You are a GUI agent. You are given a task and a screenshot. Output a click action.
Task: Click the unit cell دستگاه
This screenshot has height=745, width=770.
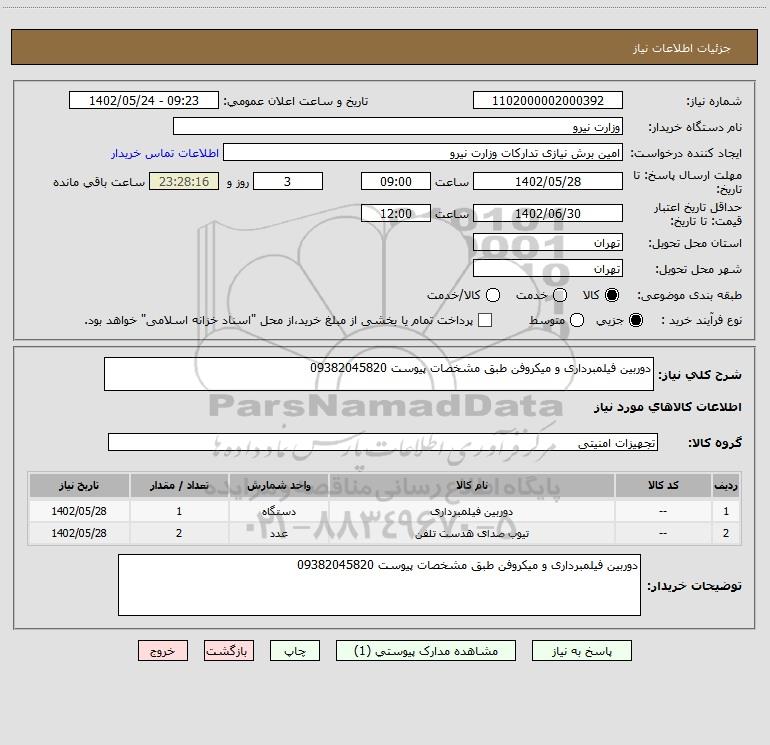tap(278, 511)
